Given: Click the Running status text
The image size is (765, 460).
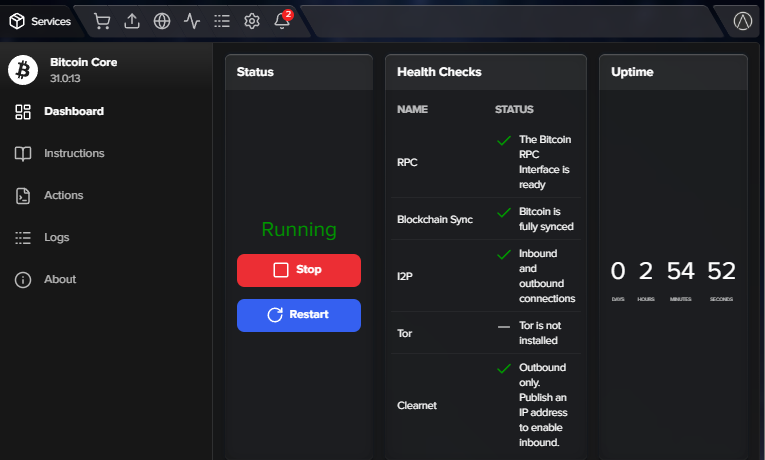Looking at the screenshot, I should 299,229.
